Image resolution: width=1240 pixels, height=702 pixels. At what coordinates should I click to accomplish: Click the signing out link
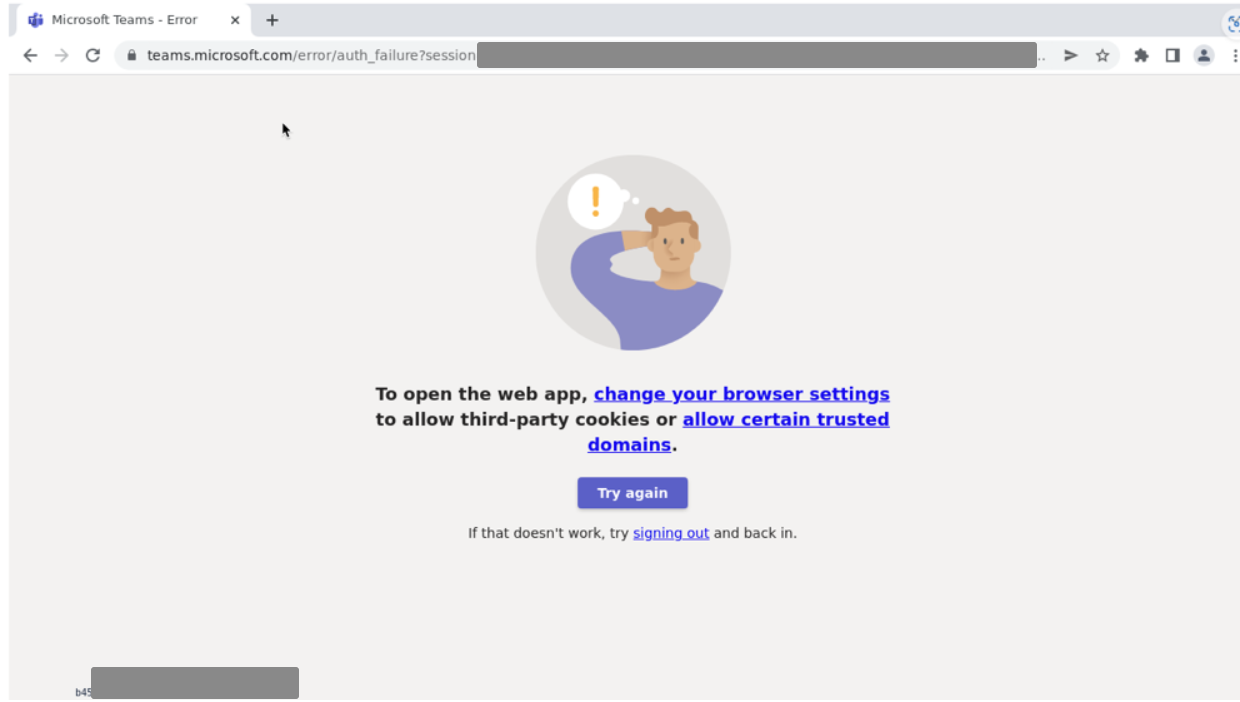click(x=671, y=533)
